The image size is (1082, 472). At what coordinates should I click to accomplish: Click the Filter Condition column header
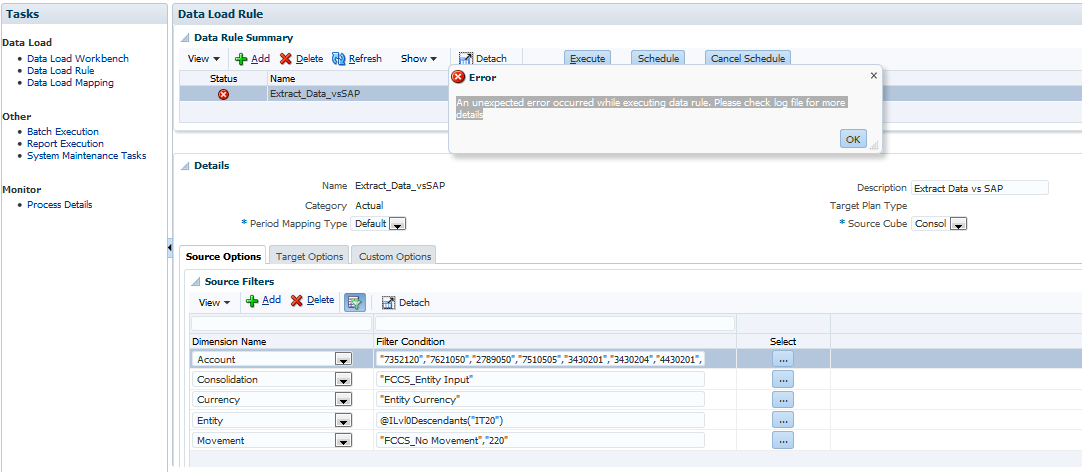(x=410, y=342)
